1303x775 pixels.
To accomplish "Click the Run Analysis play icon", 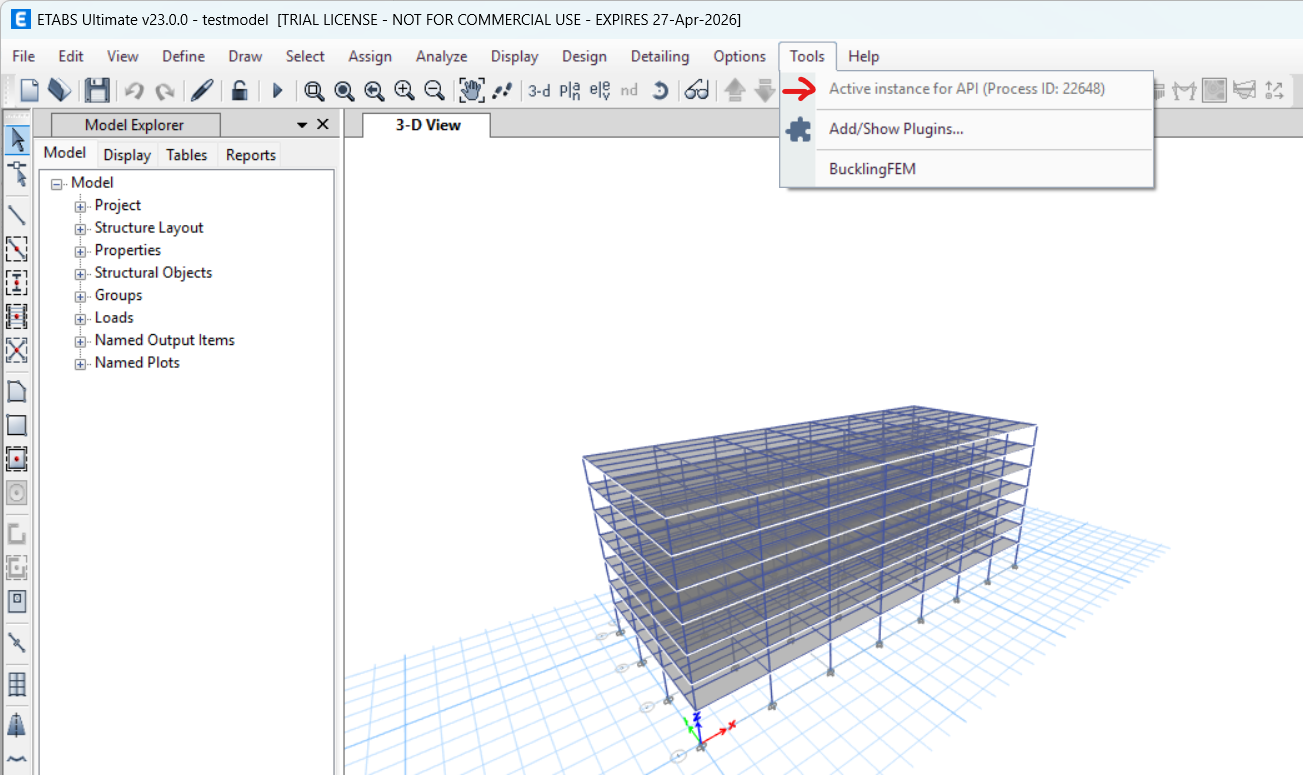I will click(x=277, y=91).
